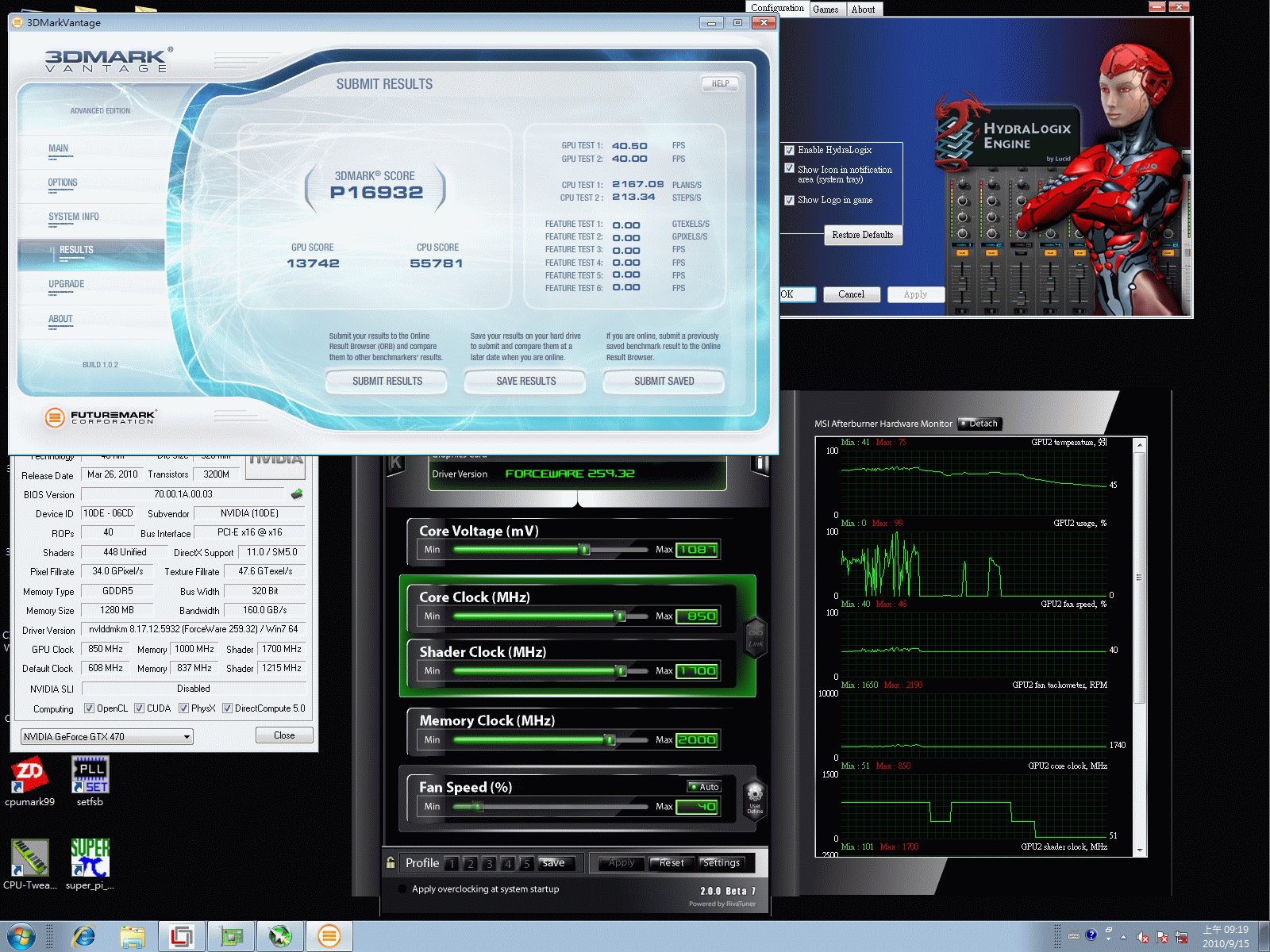Toggle OpenCL checkbox in GPU-Z

(89, 708)
